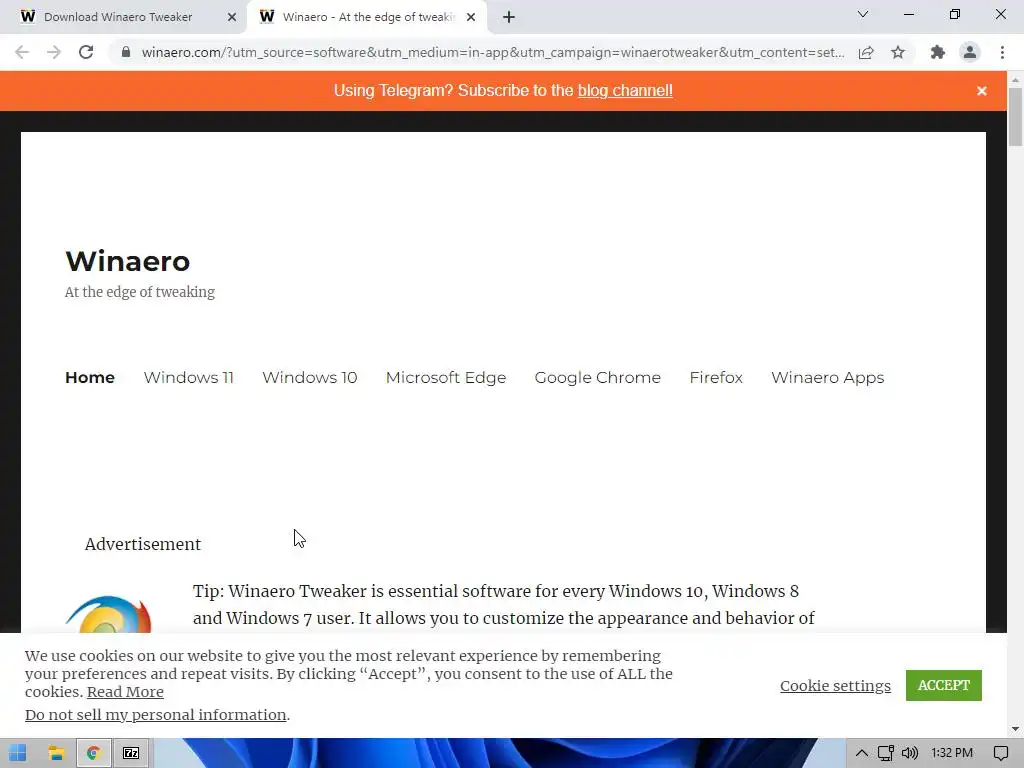Open the Windows 10 menu section
Image resolution: width=1024 pixels, height=768 pixels.
(310, 377)
